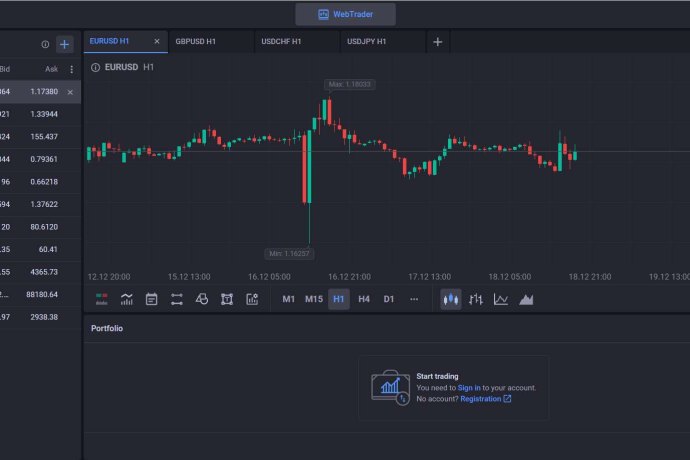Image resolution: width=690 pixels, height=460 pixels.
Task: Select the watchlist row with ask 80.6120
Action: (x=40, y=227)
